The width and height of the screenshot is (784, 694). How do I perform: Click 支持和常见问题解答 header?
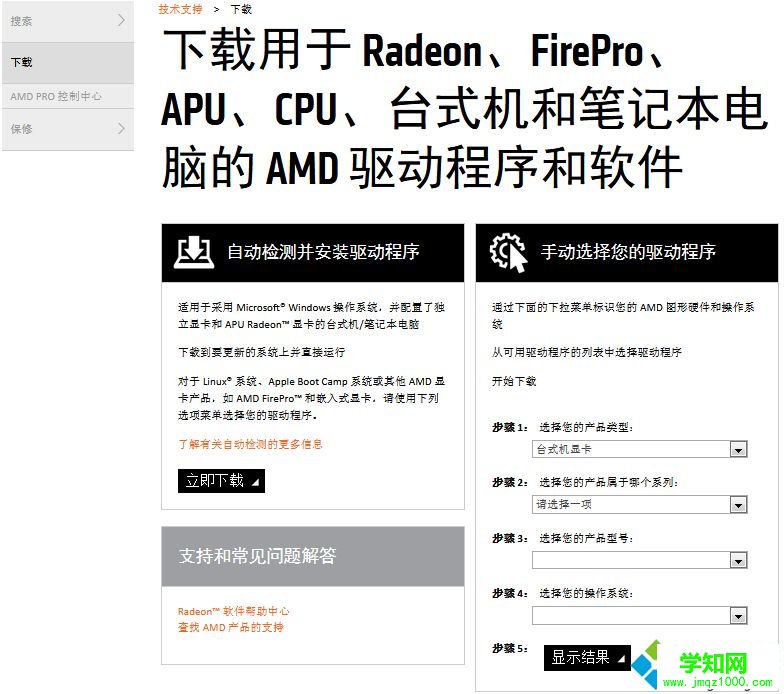pos(258,556)
